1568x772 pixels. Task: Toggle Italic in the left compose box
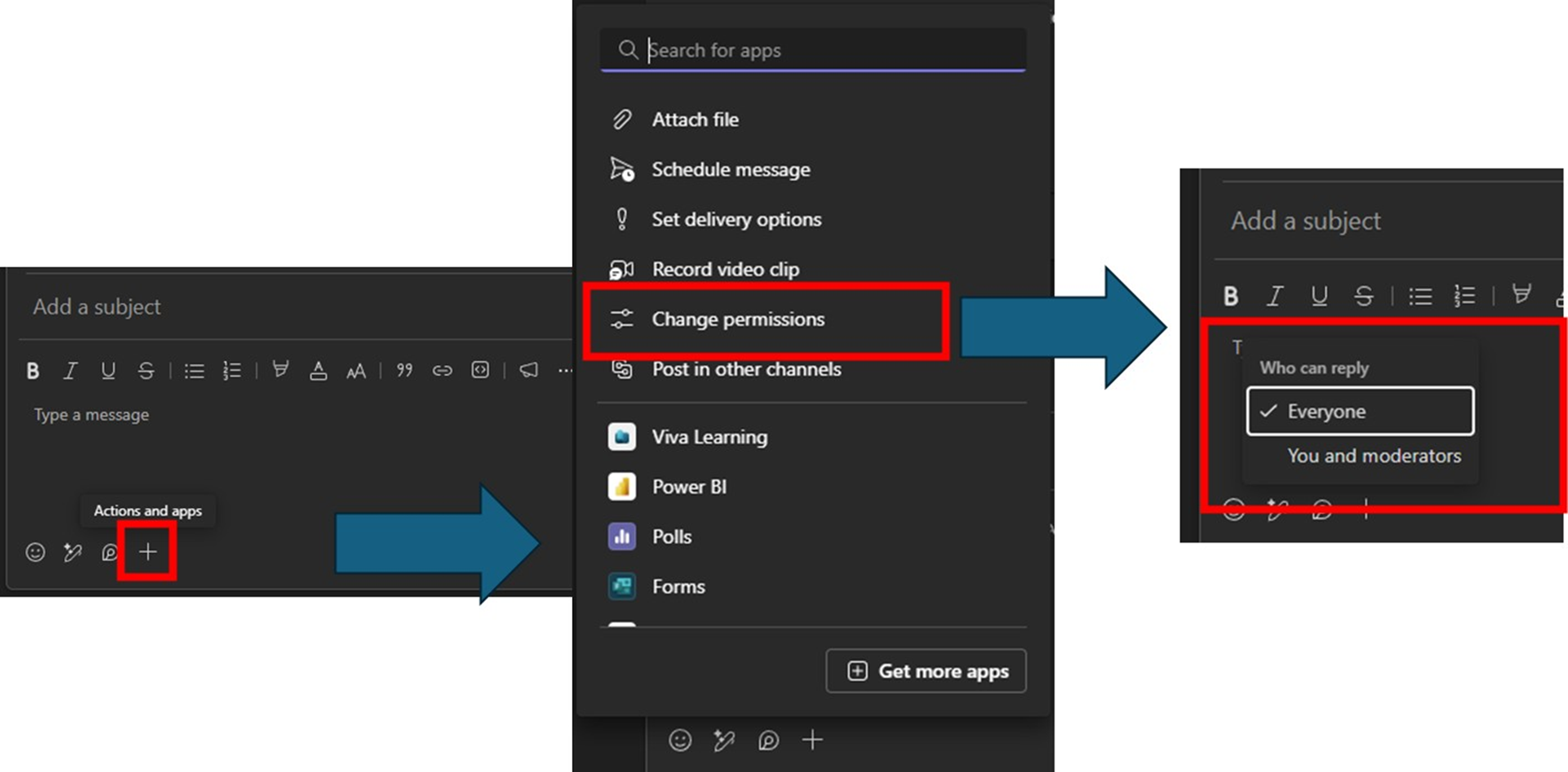click(x=70, y=370)
